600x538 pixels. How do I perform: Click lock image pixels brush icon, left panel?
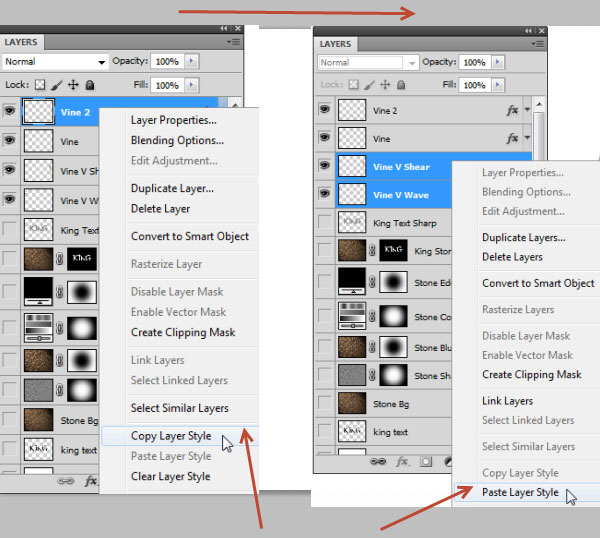57,85
